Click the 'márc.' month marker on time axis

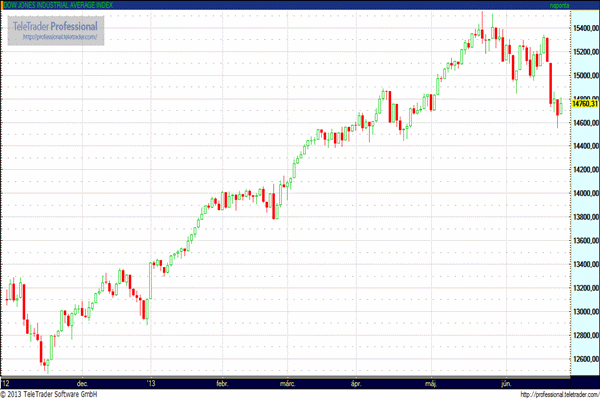287,382
